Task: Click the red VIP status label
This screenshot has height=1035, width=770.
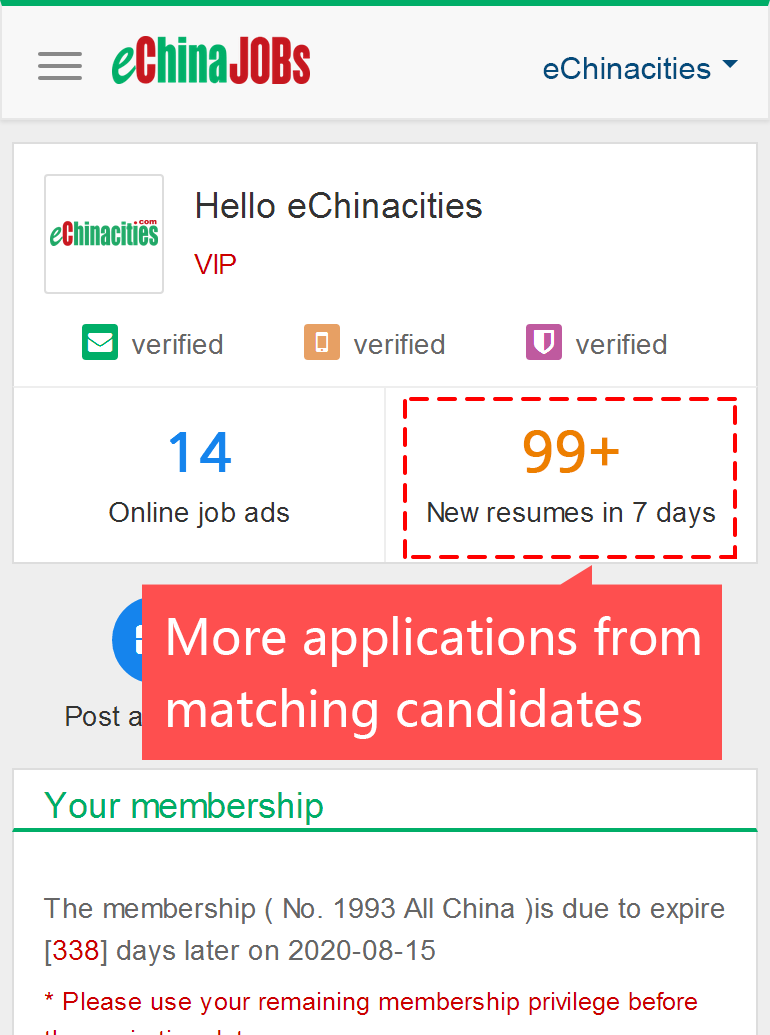Action: coord(215,265)
